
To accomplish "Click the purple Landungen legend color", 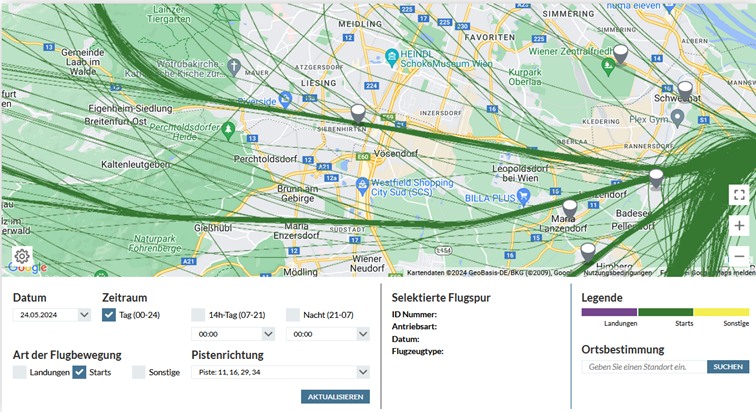I will [609, 312].
